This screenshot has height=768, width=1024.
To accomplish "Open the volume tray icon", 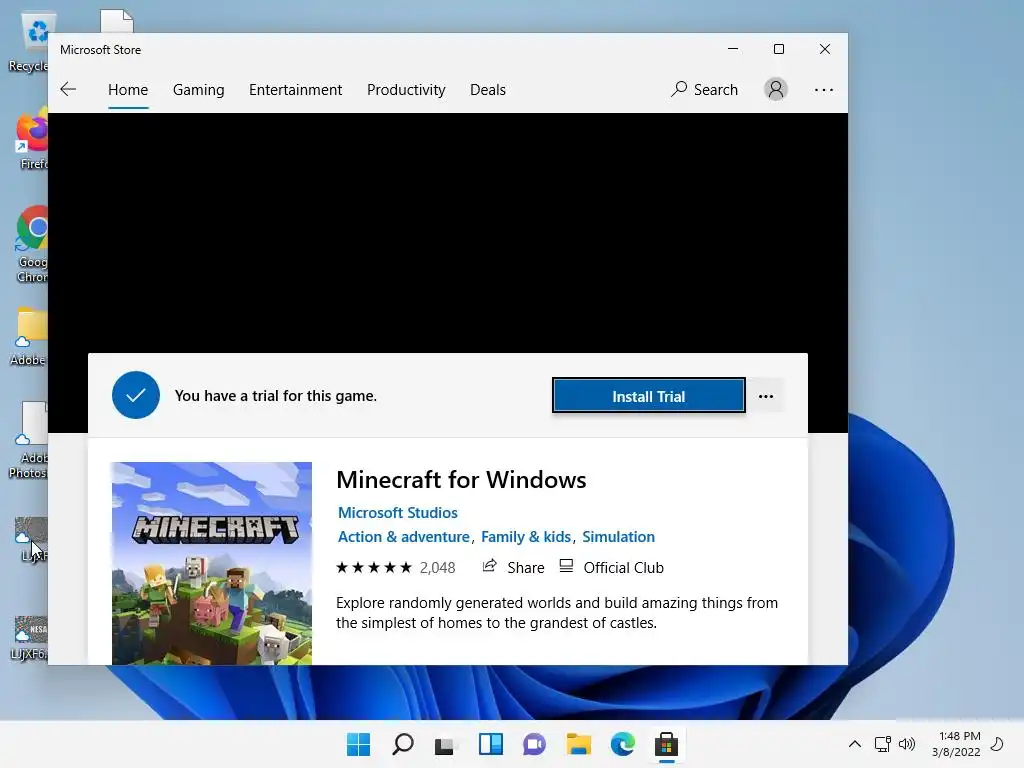I will point(907,744).
